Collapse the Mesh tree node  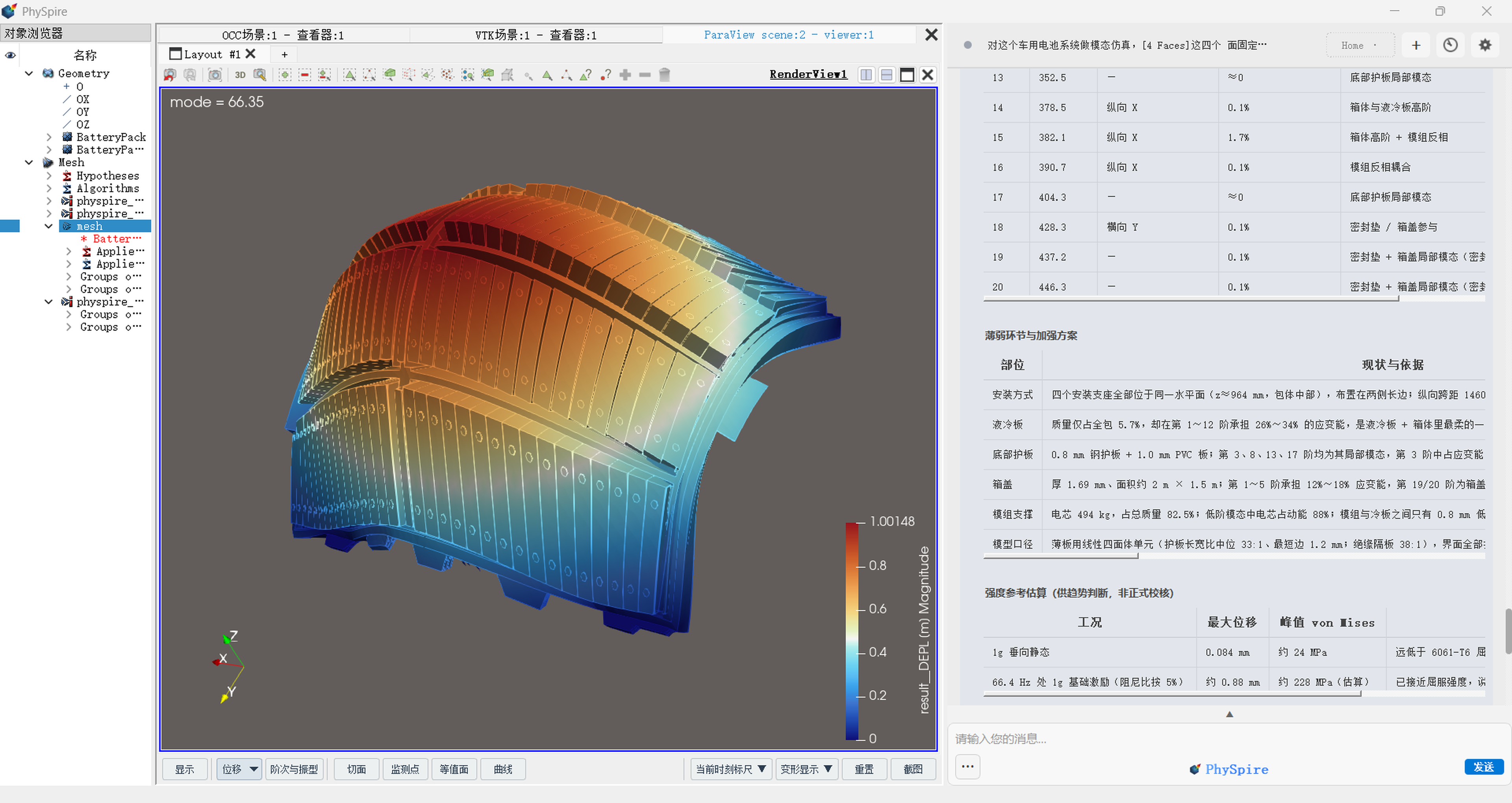[29, 163]
